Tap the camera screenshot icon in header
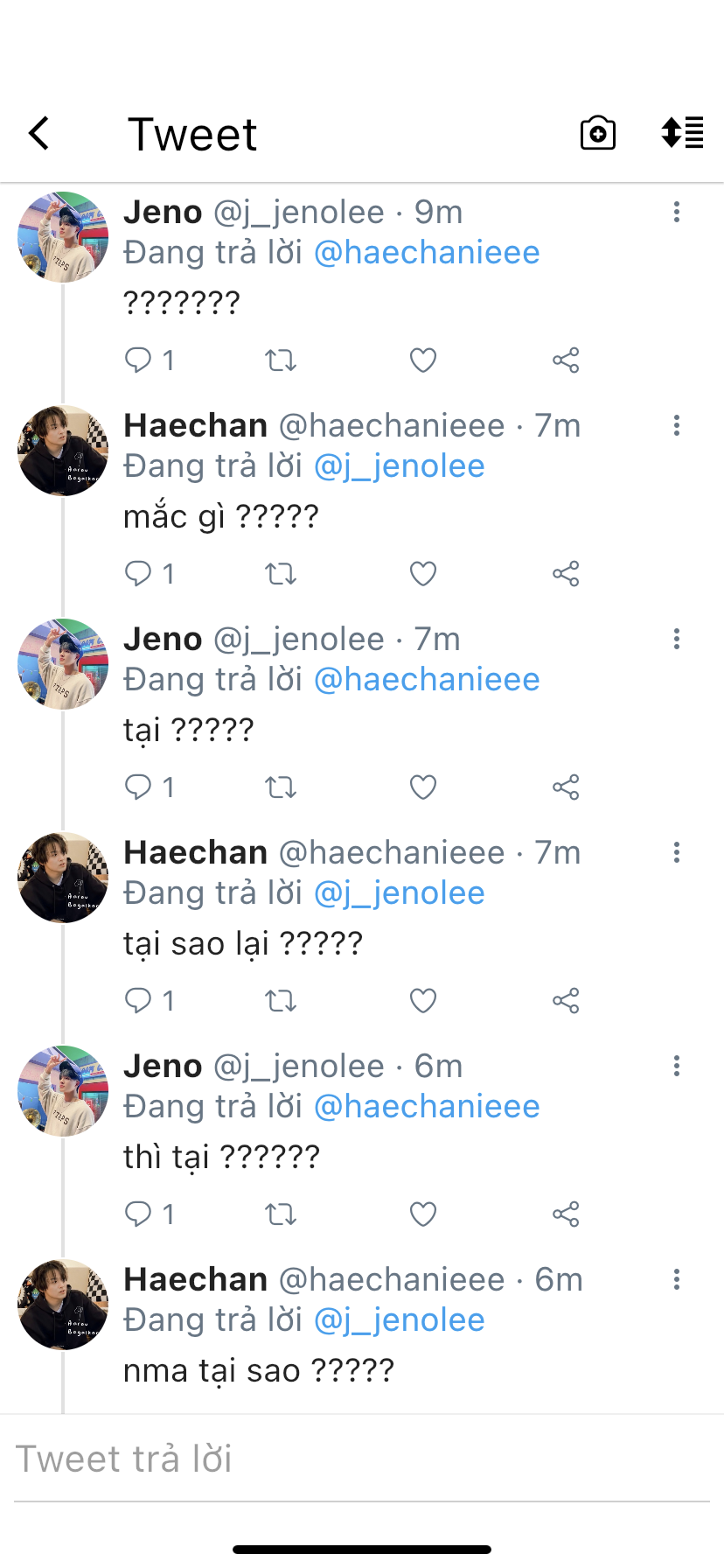 (598, 134)
